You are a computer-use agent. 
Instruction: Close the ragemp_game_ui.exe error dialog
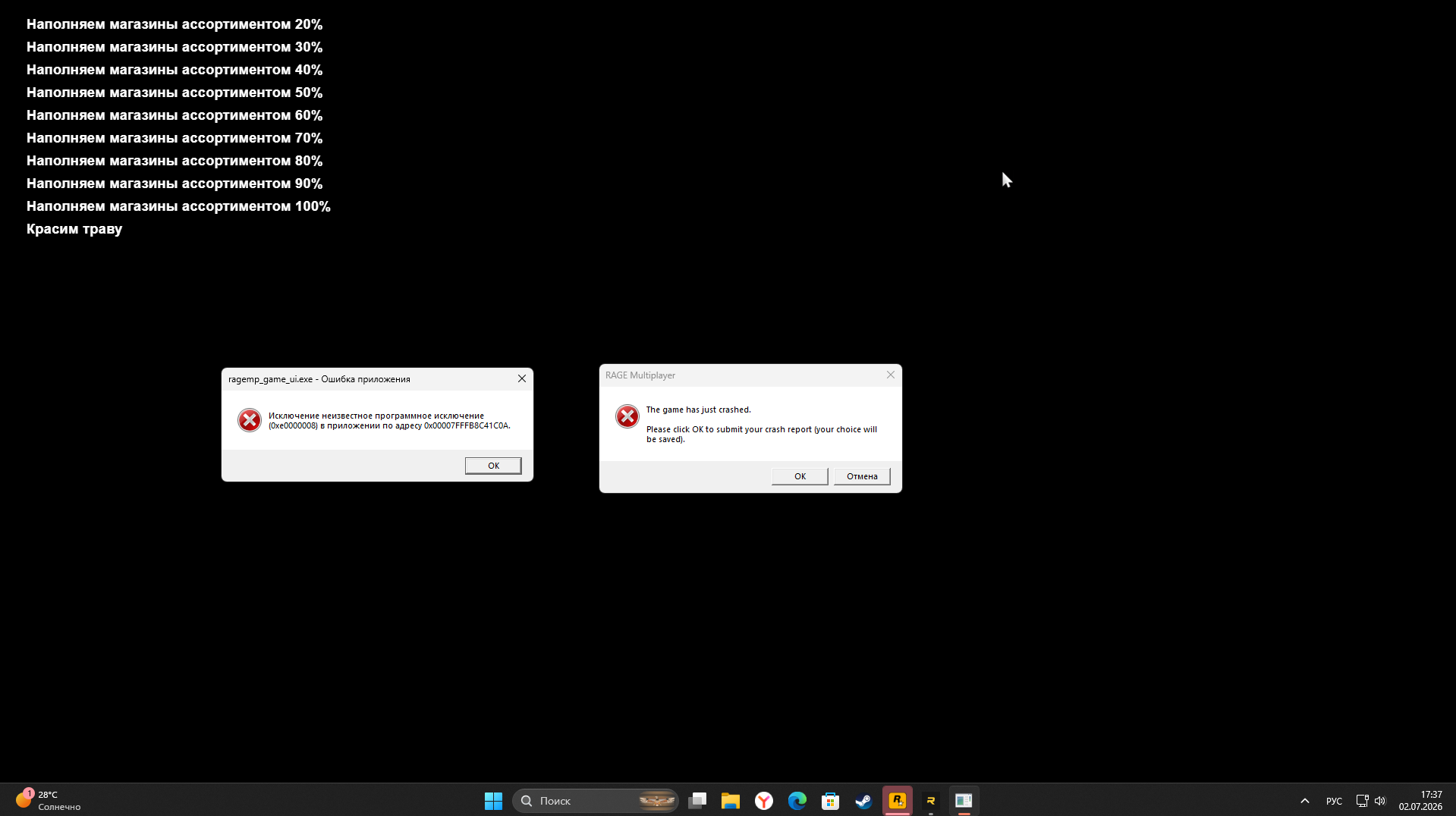point(522,378)
